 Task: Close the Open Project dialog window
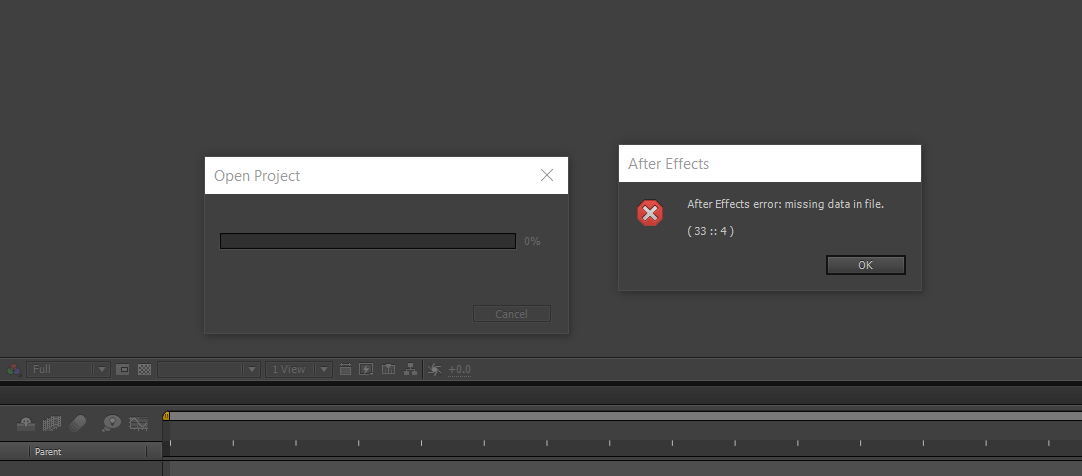coord(547,175)
